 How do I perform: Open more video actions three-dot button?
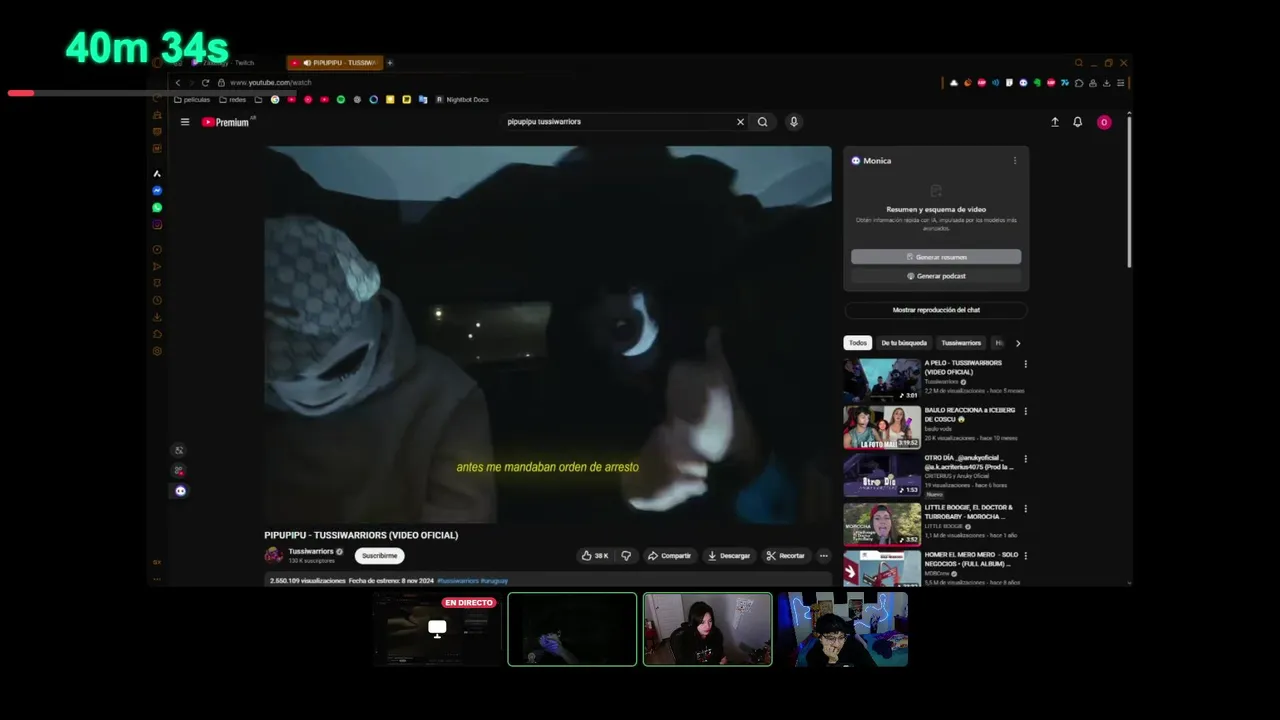point(824,556)
